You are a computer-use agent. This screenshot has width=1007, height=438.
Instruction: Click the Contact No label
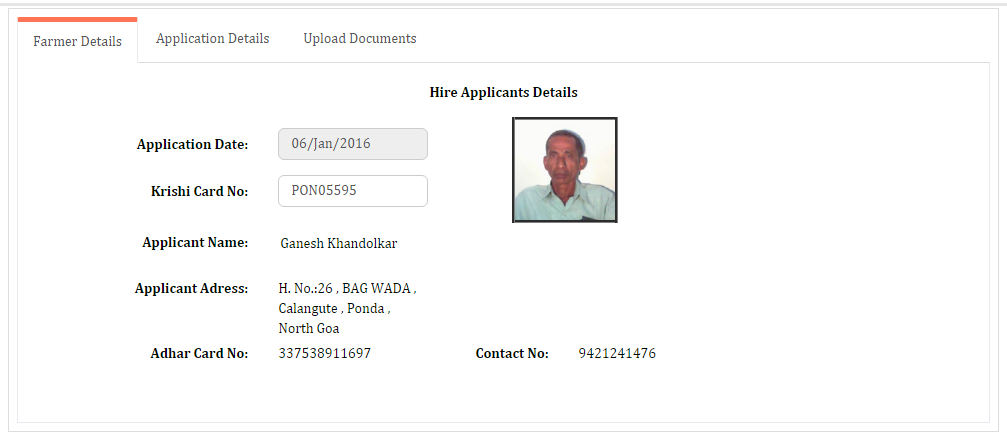[x=512, y=353]
